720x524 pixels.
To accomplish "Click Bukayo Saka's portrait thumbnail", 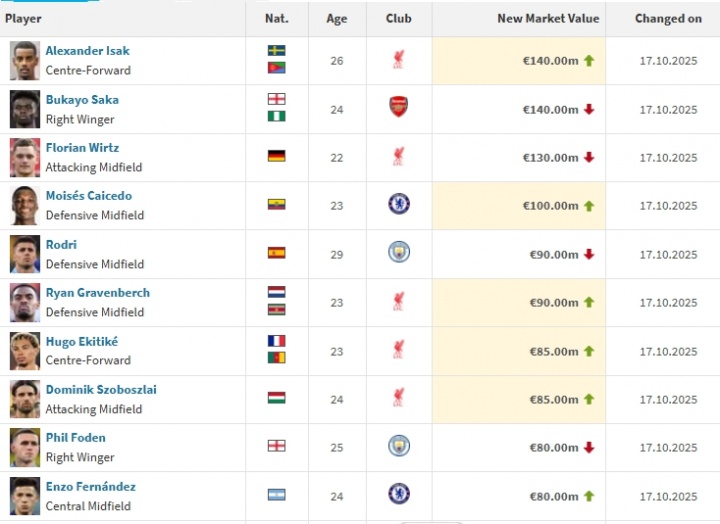I will [x=25, y=109].
